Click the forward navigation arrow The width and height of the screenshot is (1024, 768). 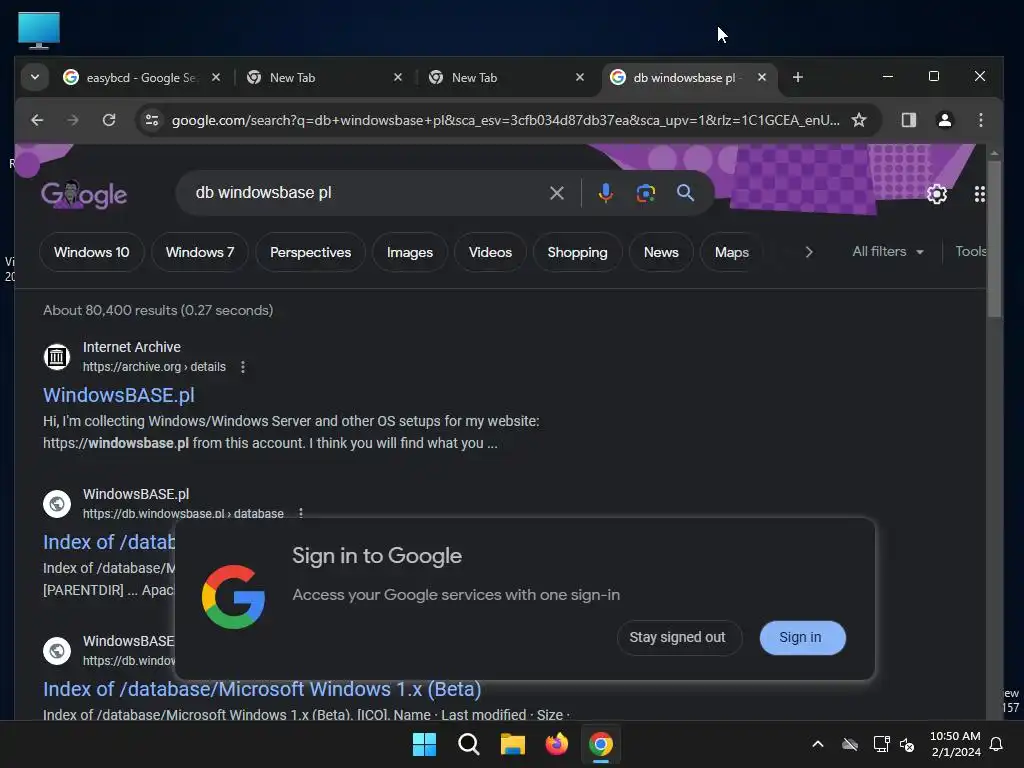(72, 120)
